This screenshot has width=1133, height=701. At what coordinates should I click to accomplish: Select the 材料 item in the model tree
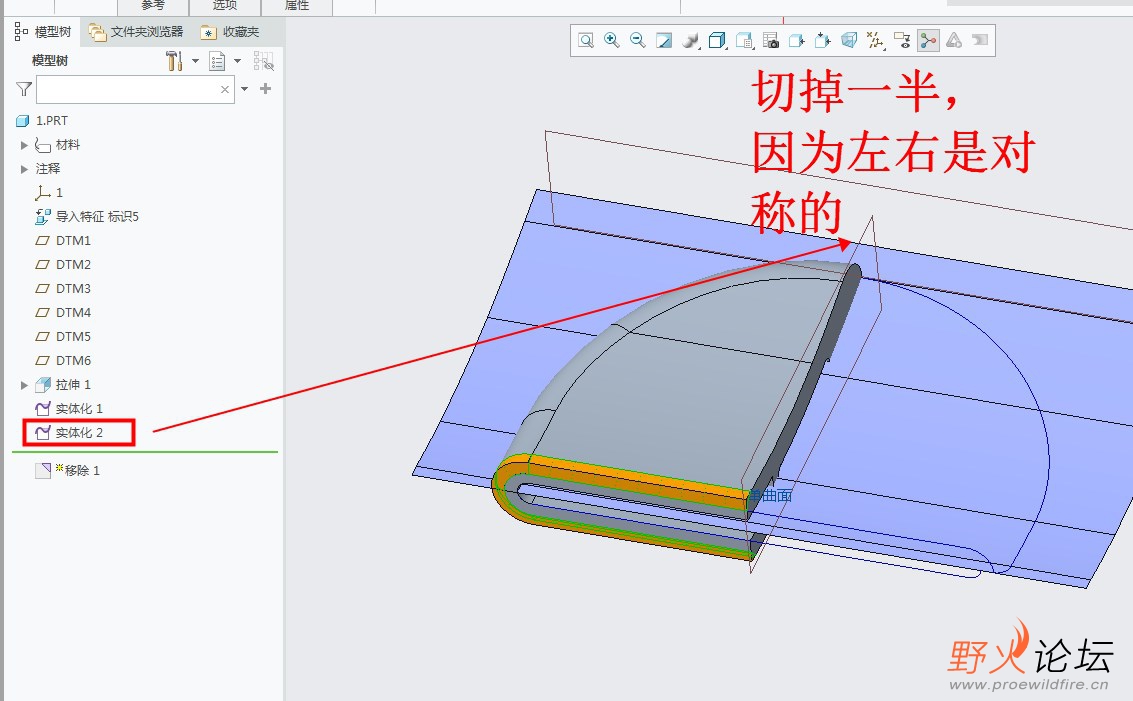click(67, 145)
